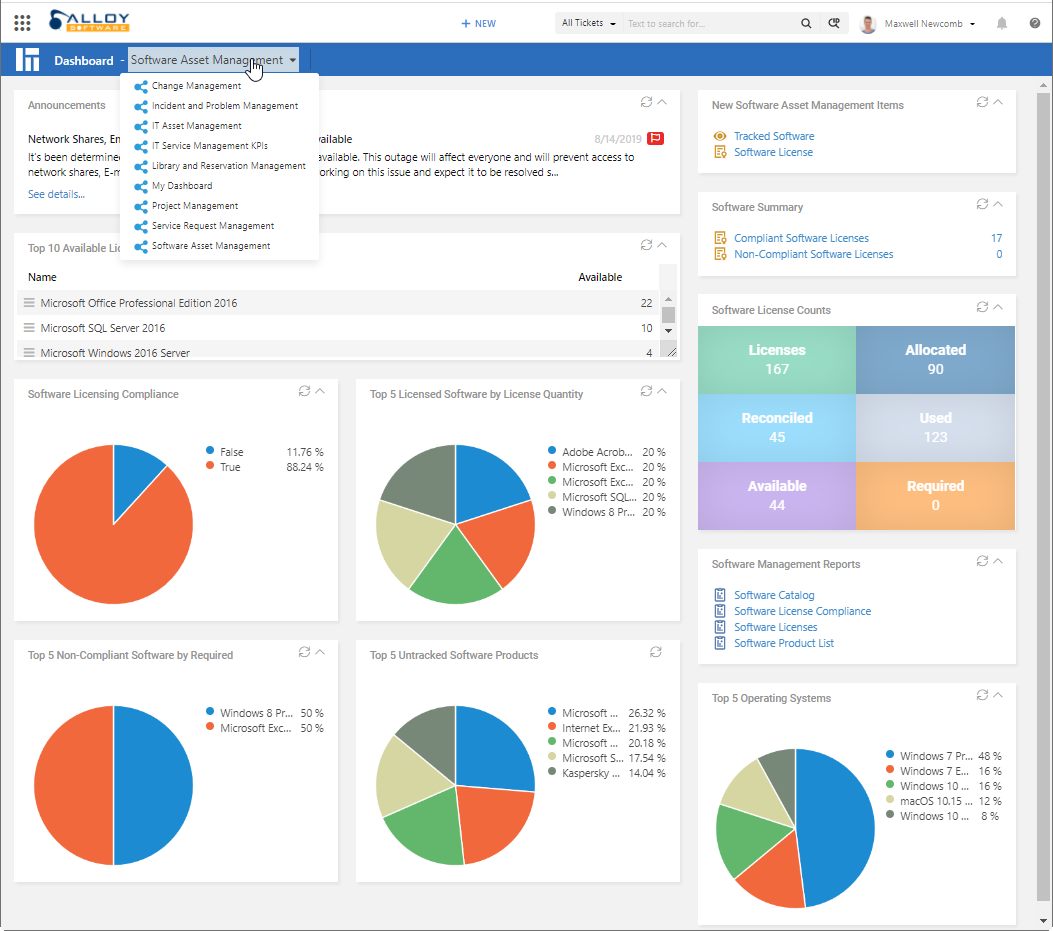Open the help question mark icon
Screen dimensions: 1053x931
(1035, 24)
